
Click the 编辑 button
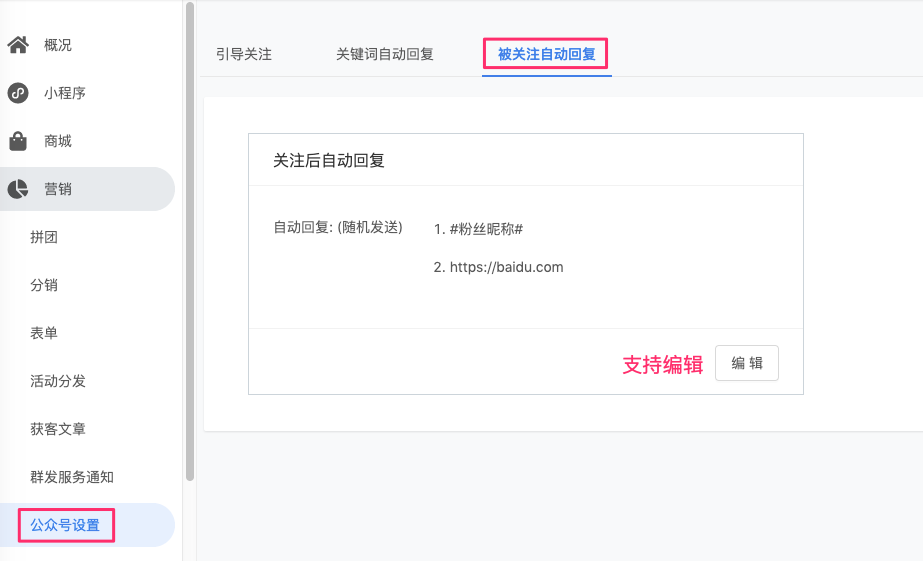point(746,363)
